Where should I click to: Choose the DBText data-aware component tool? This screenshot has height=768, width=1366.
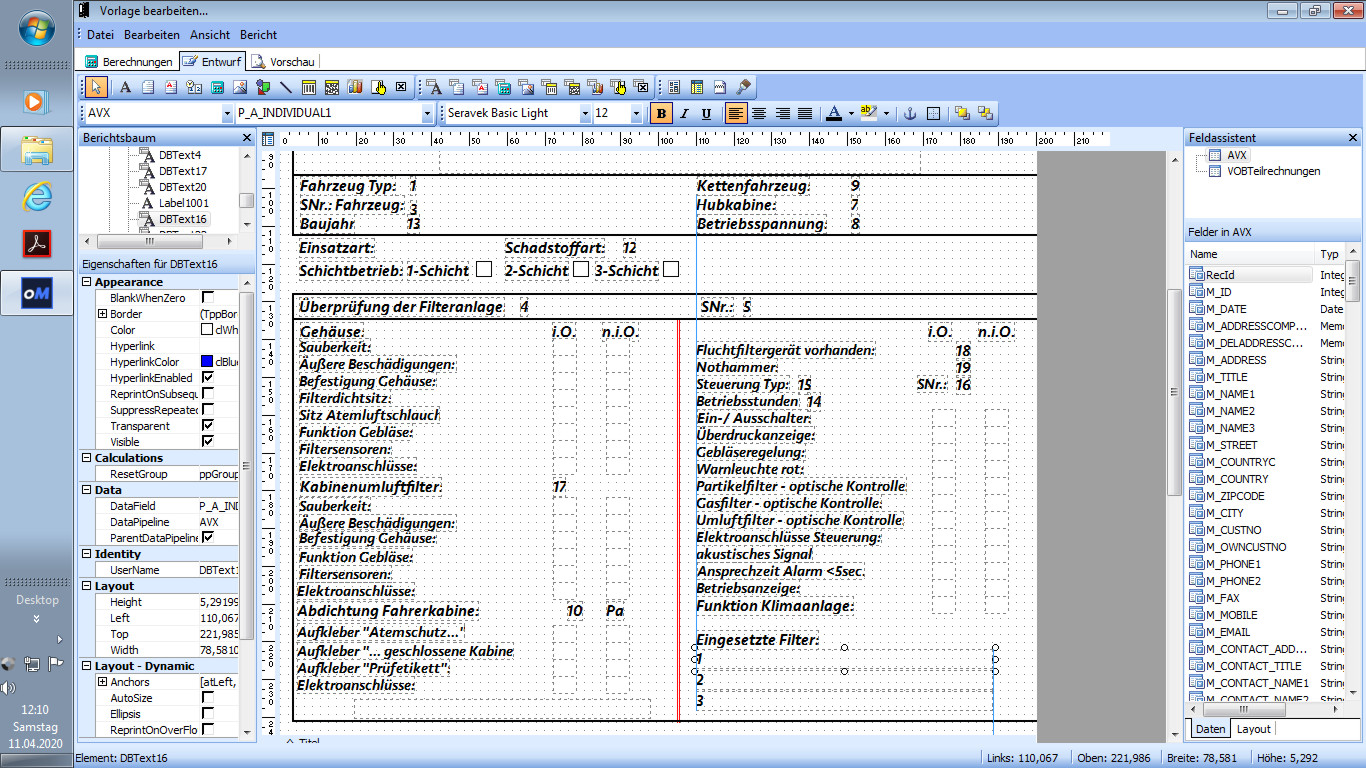point(434,87)
